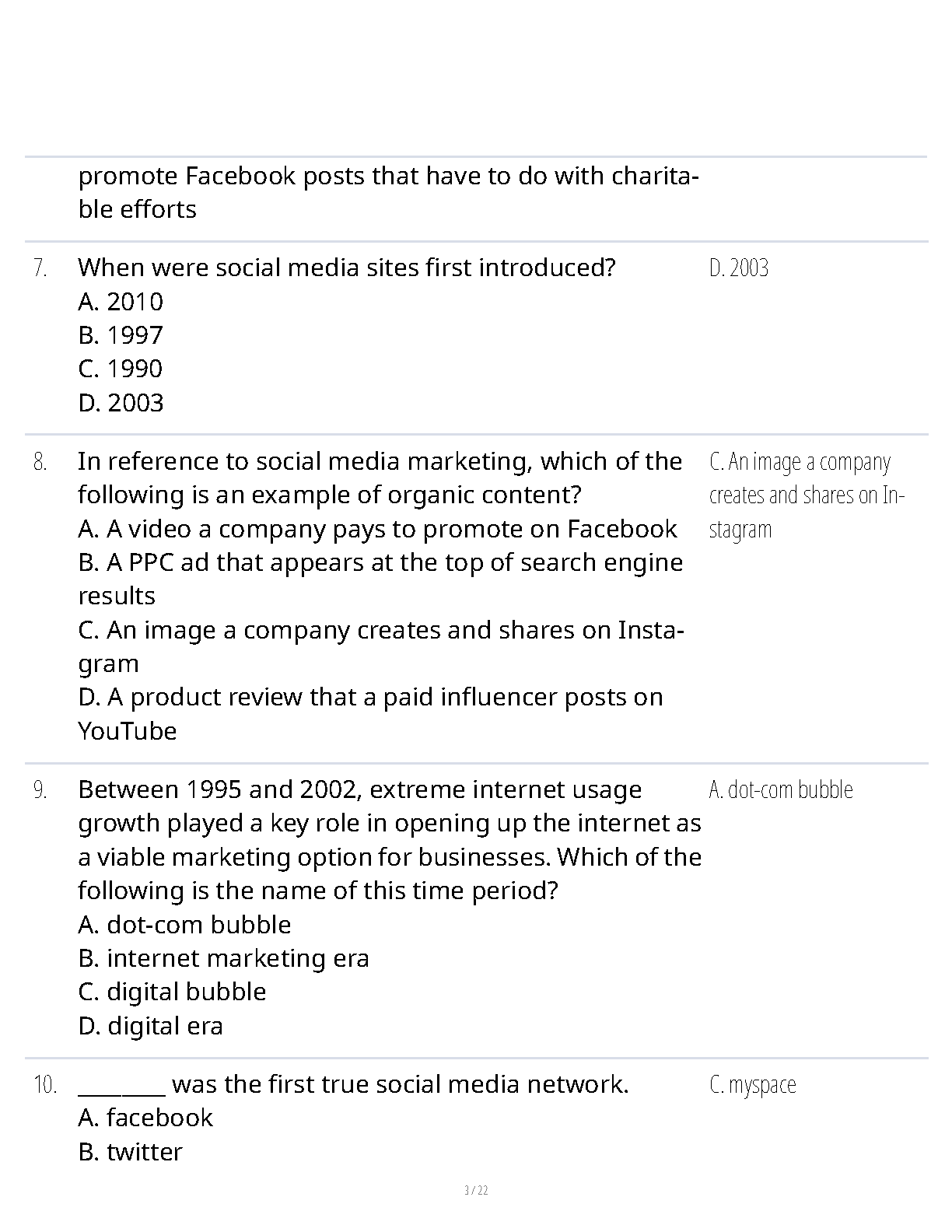Click the page indicator '3 / 22'

[476, 1190]
